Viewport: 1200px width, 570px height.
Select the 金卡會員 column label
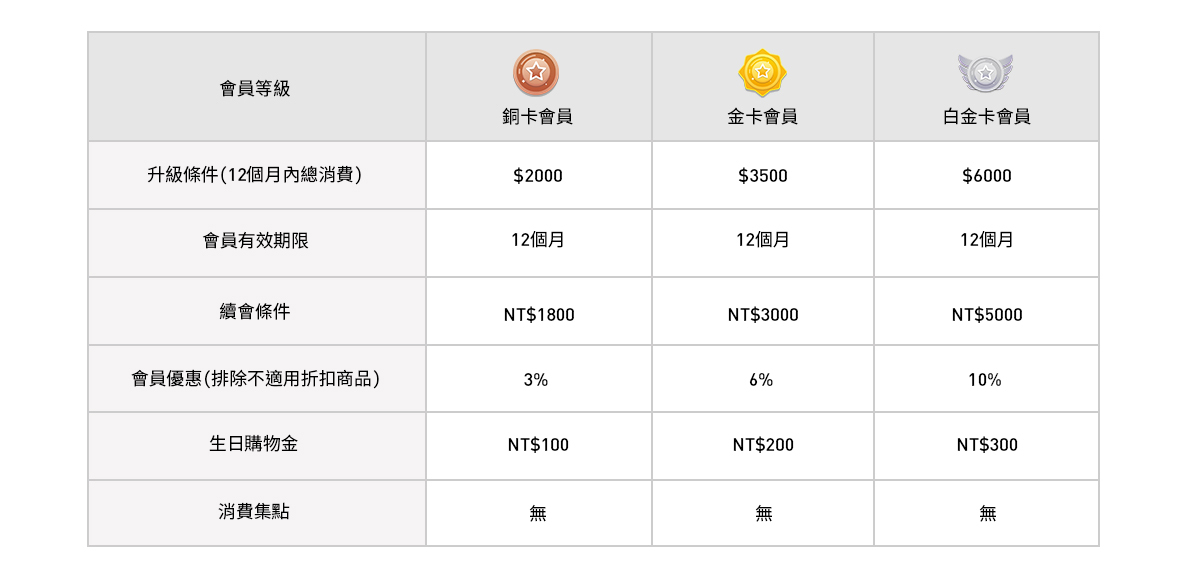pos(762,117)
